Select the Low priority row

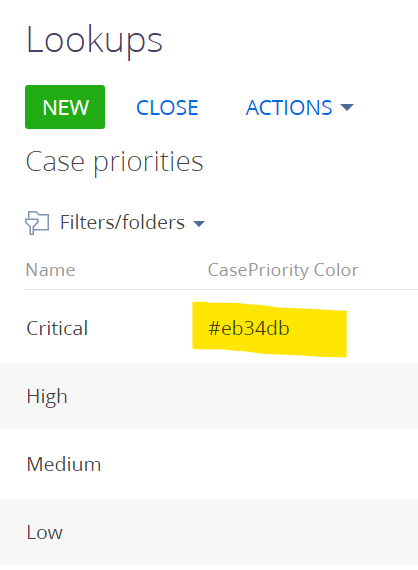point(209,533)
